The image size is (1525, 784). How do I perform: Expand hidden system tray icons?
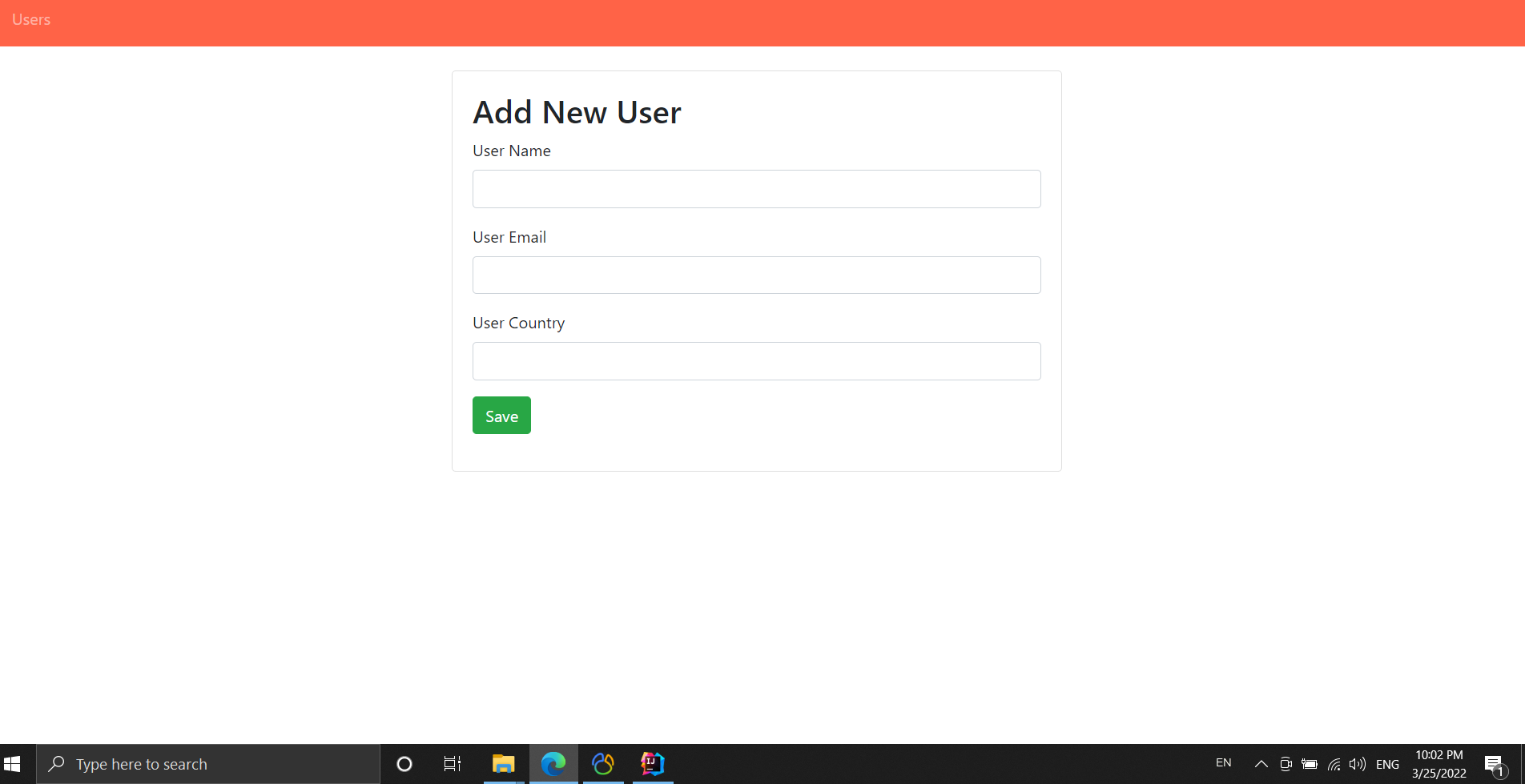(x=1260, y=763)
